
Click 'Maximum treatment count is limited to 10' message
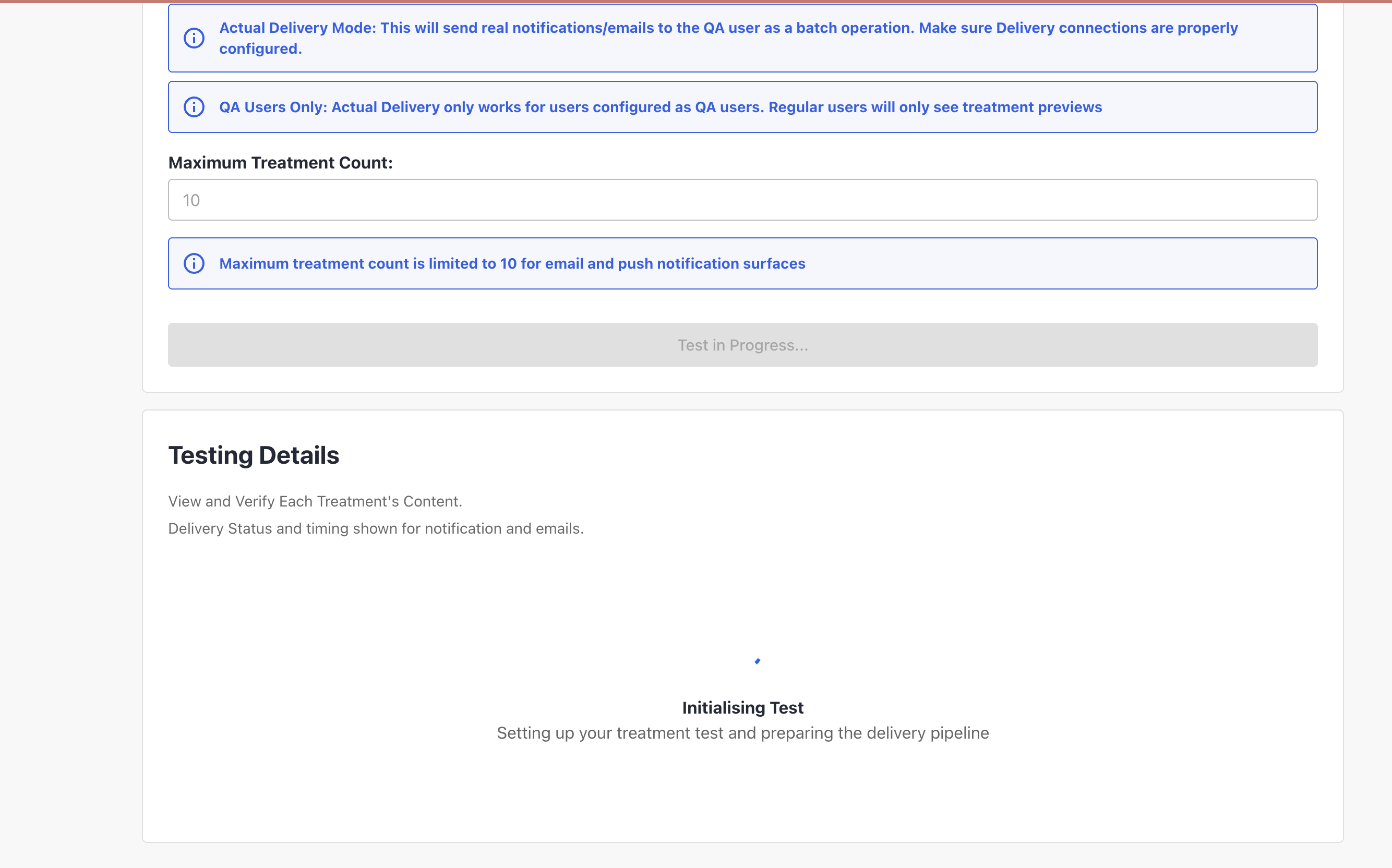point(512,263)
